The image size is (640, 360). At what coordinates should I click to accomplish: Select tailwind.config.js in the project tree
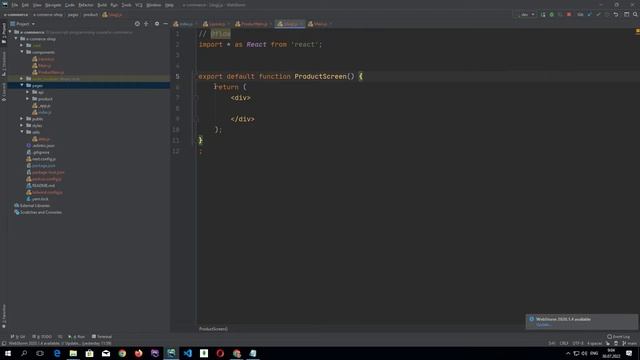pos(47,192)
